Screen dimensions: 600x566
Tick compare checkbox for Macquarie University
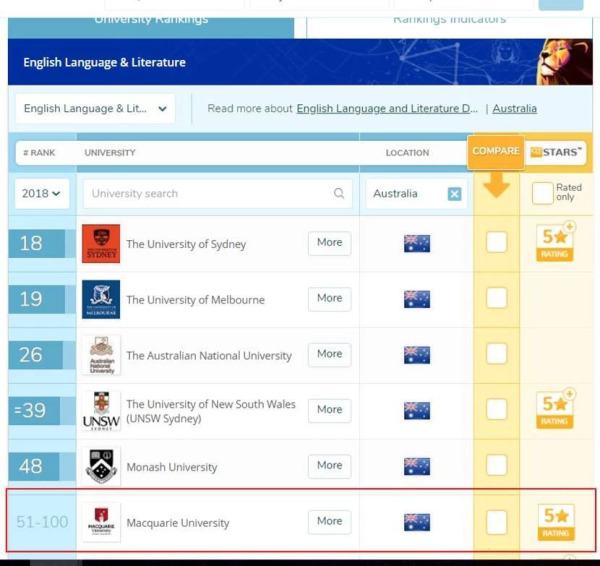[x=496, y=522]
